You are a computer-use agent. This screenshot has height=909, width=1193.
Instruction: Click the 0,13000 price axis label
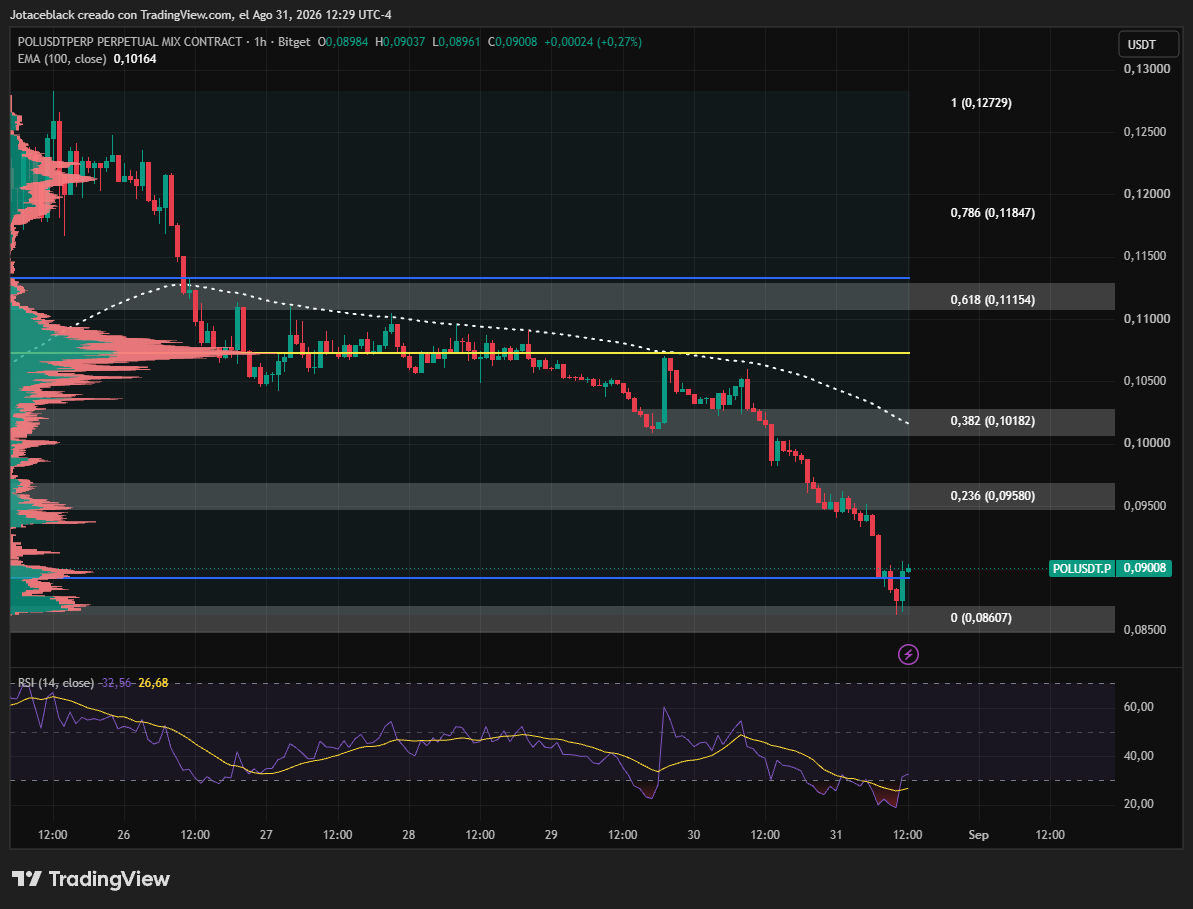tap(1147, 69)
